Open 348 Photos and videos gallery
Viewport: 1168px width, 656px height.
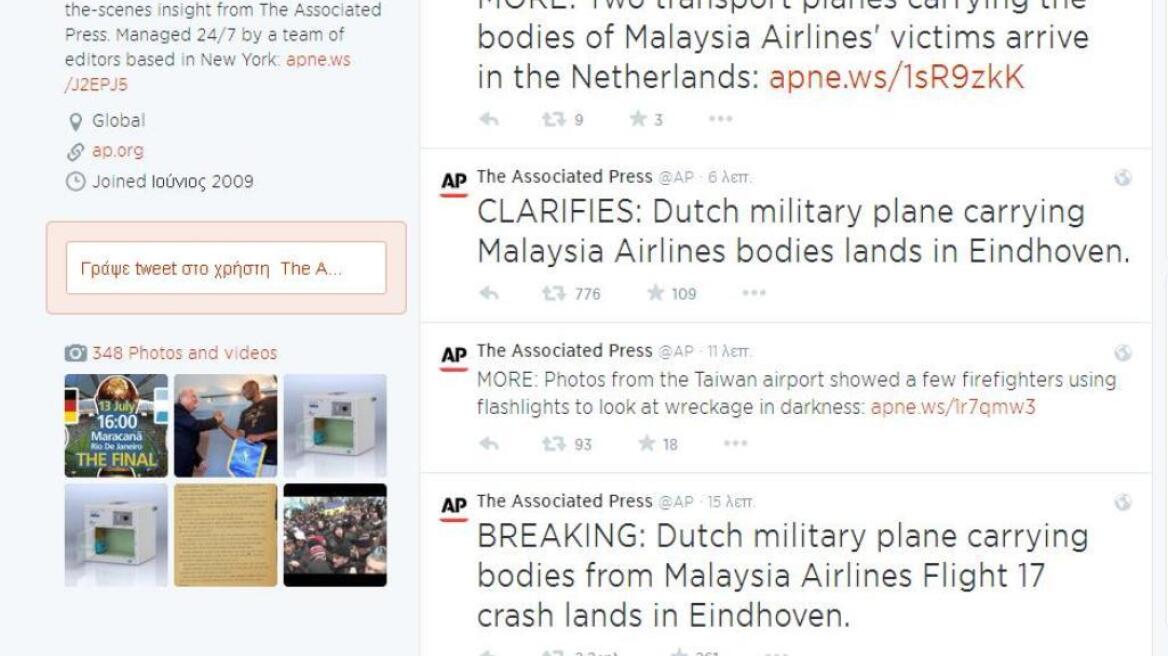[x=184, y=353]
